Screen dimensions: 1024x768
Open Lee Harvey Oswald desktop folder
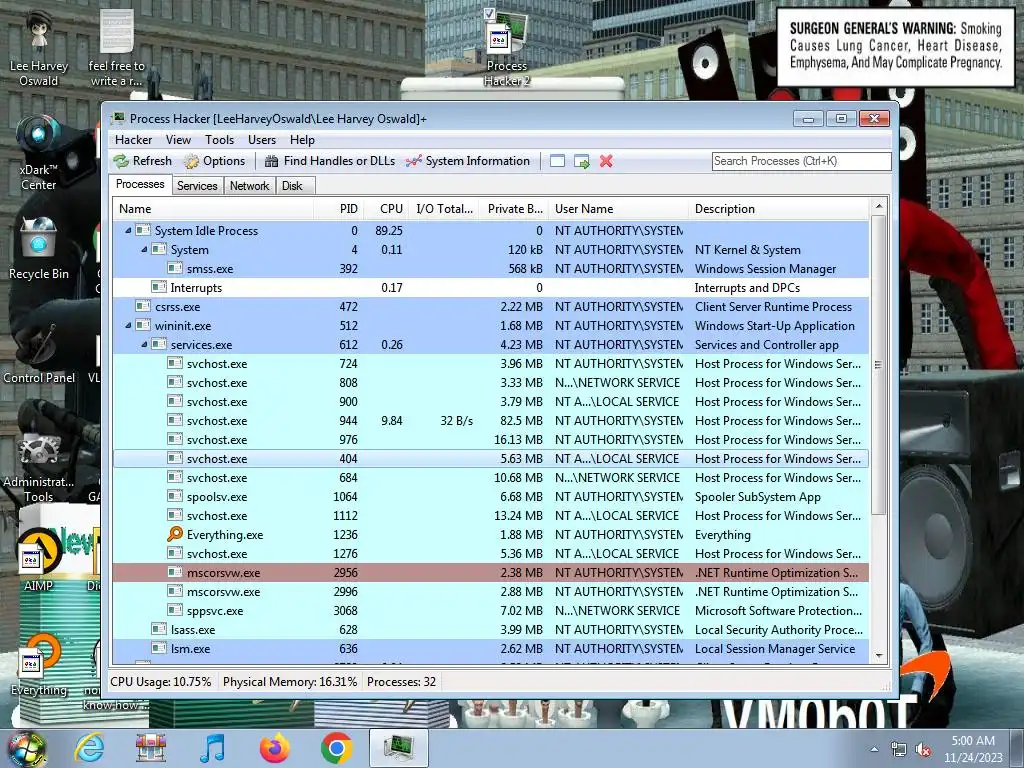[x=39, y=49]
